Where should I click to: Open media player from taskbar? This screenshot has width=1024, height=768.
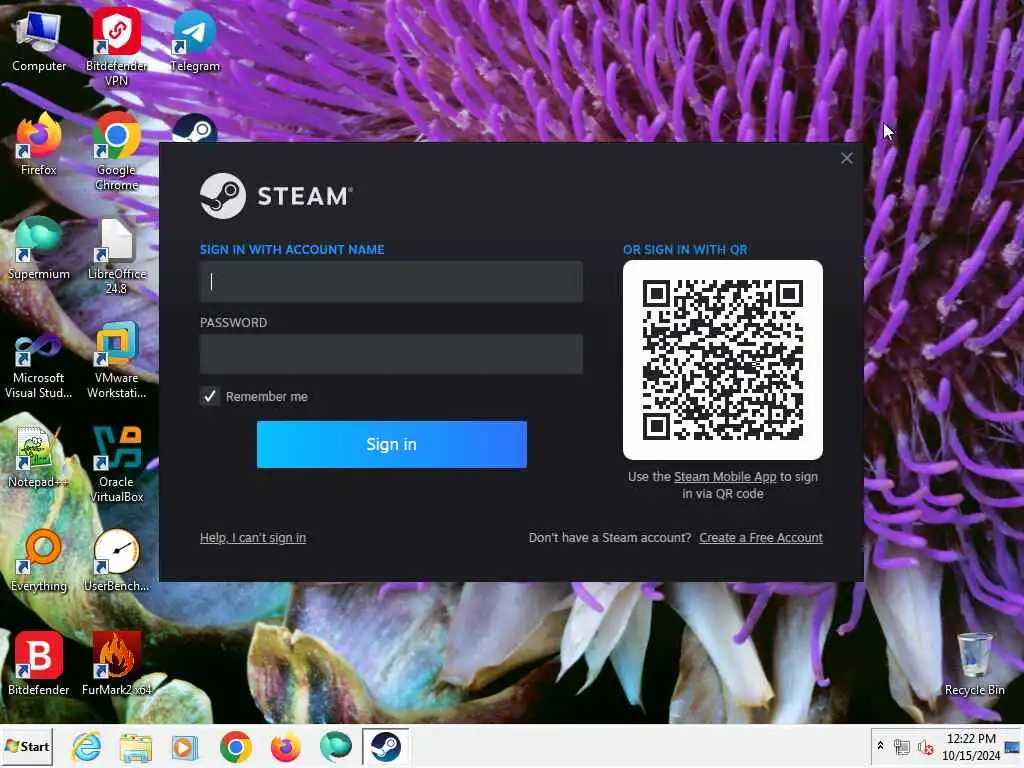pyautogui.click(x=185, y=746)
